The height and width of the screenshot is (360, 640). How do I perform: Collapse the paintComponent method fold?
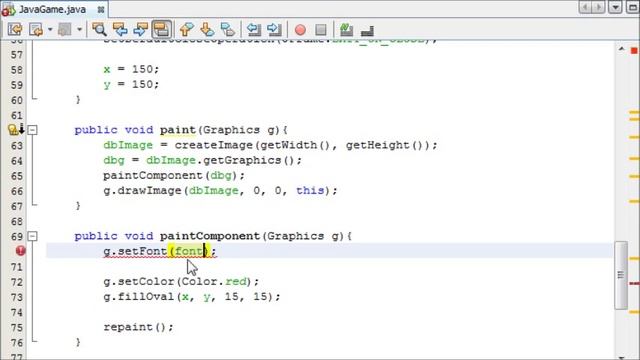[32, 236]
